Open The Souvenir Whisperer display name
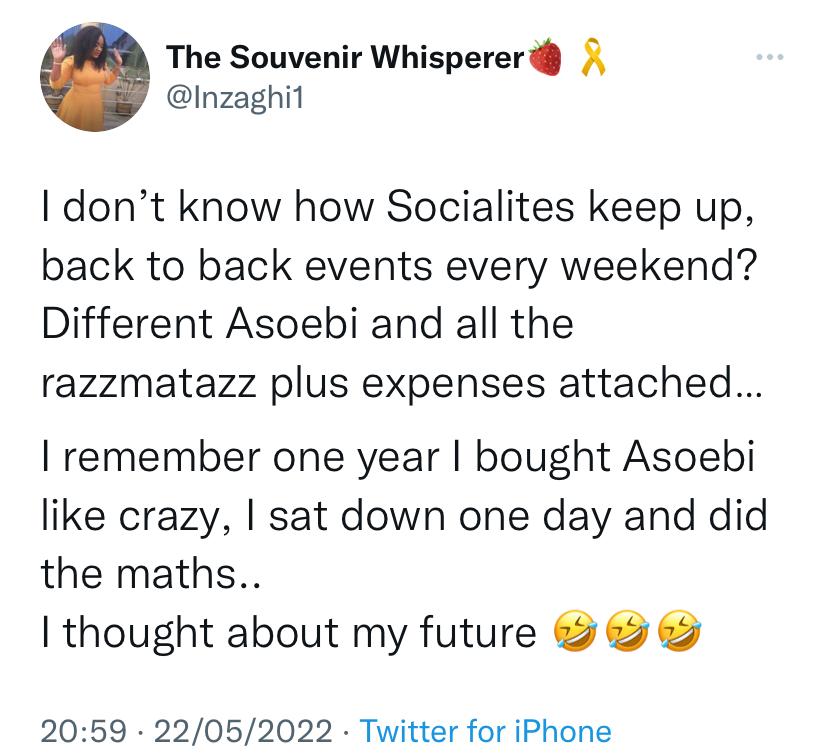The image size is (828, 754). click(x=345, y=57)
